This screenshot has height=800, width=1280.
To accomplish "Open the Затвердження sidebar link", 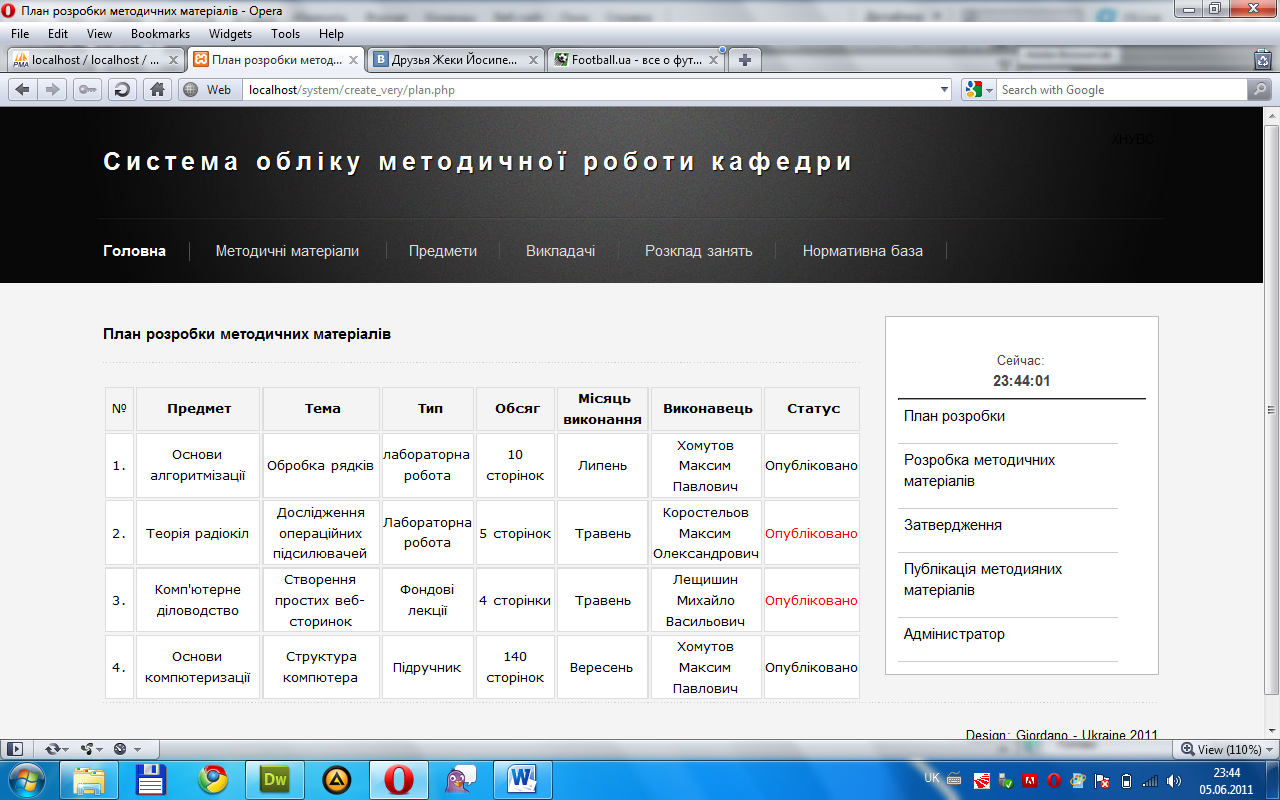I will coord(953,525).
